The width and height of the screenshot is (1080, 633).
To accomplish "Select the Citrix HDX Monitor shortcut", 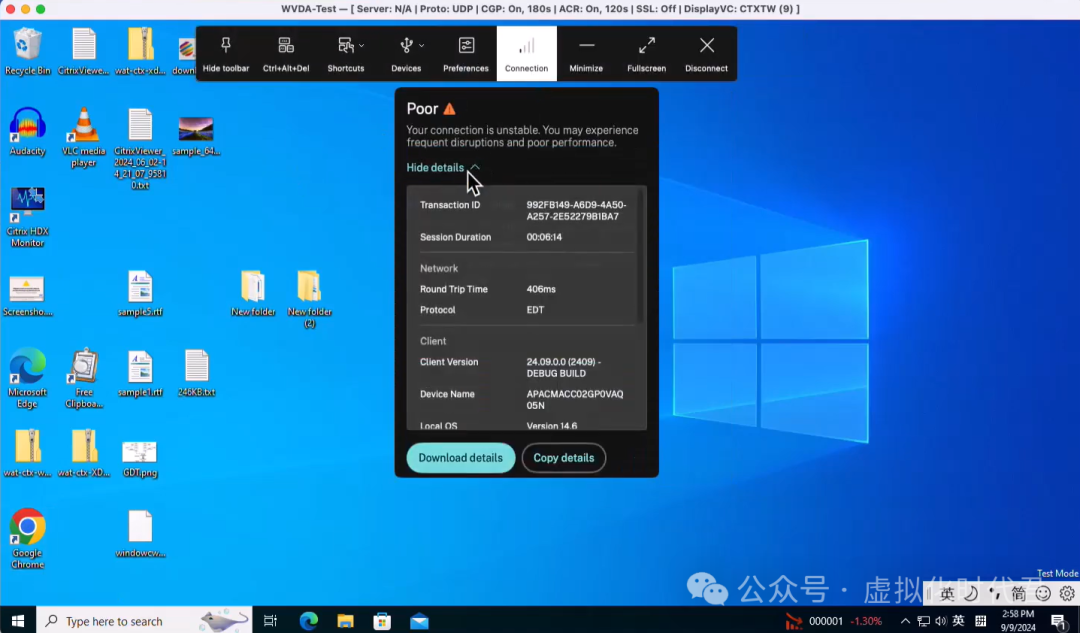I will (28, 218).
